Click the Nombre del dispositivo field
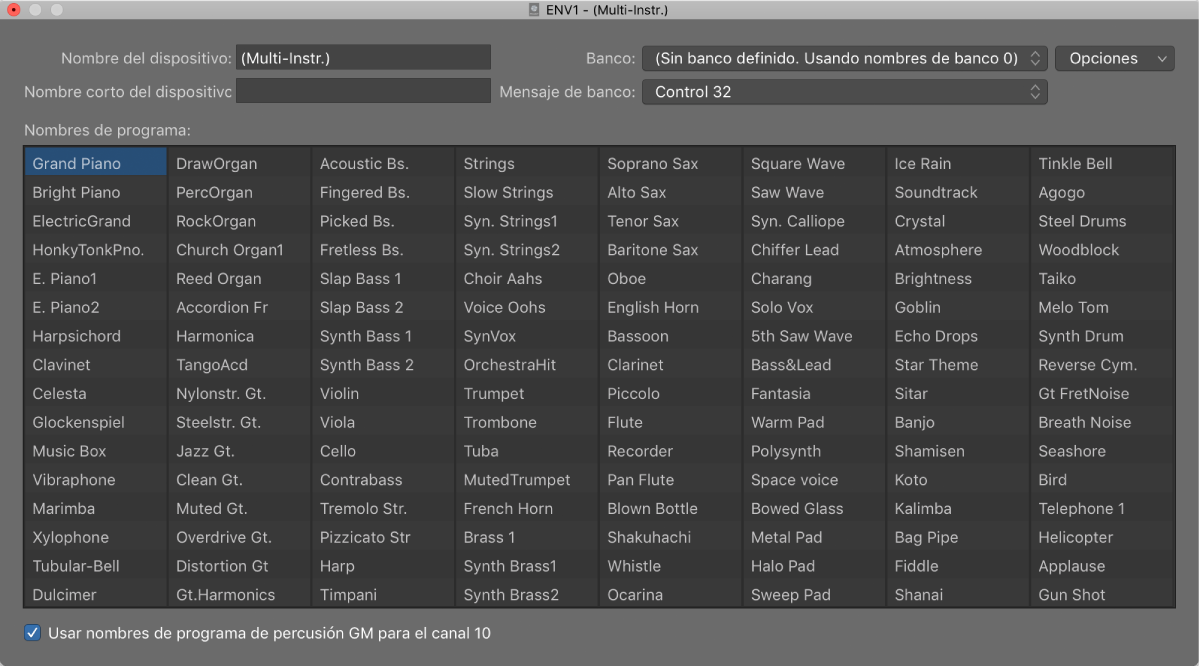The height and width of the screenshot is (668, 1200). [x=363, y=58]
